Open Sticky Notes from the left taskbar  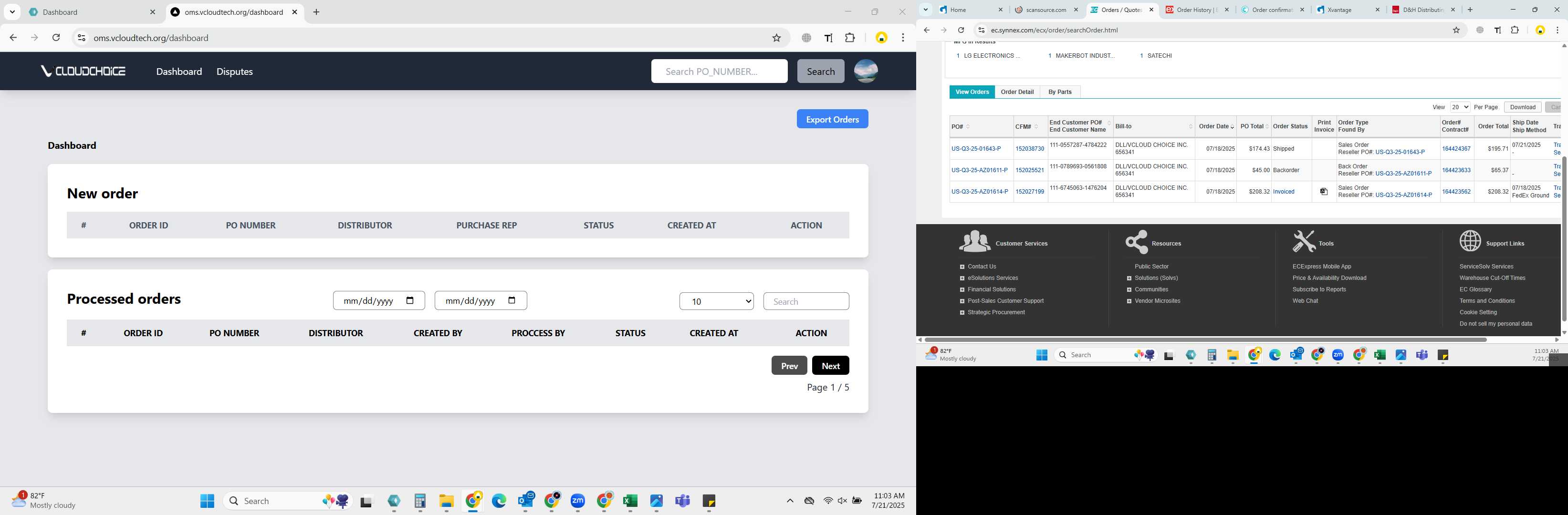click(x=709, y=501)
